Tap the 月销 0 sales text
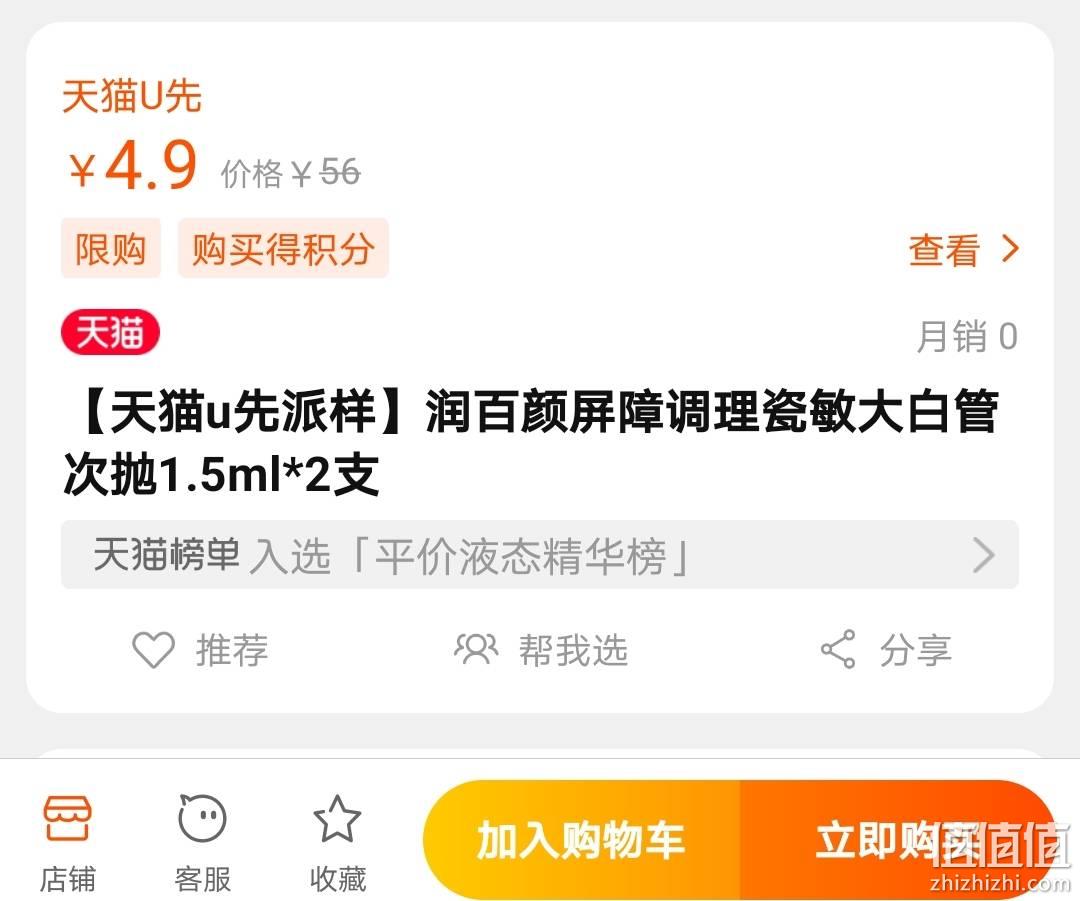1080x901 pixels. point(967,336)
